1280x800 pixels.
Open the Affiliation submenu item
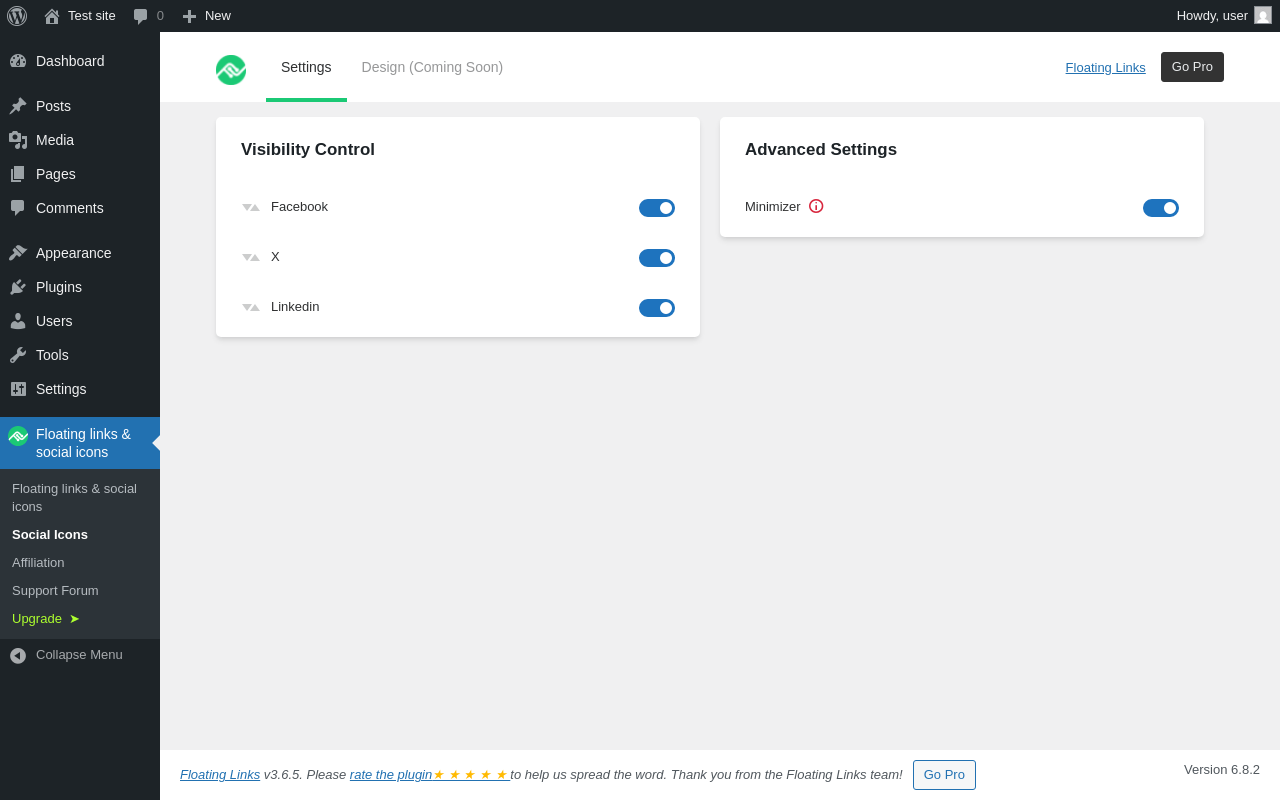click(38, 563)
